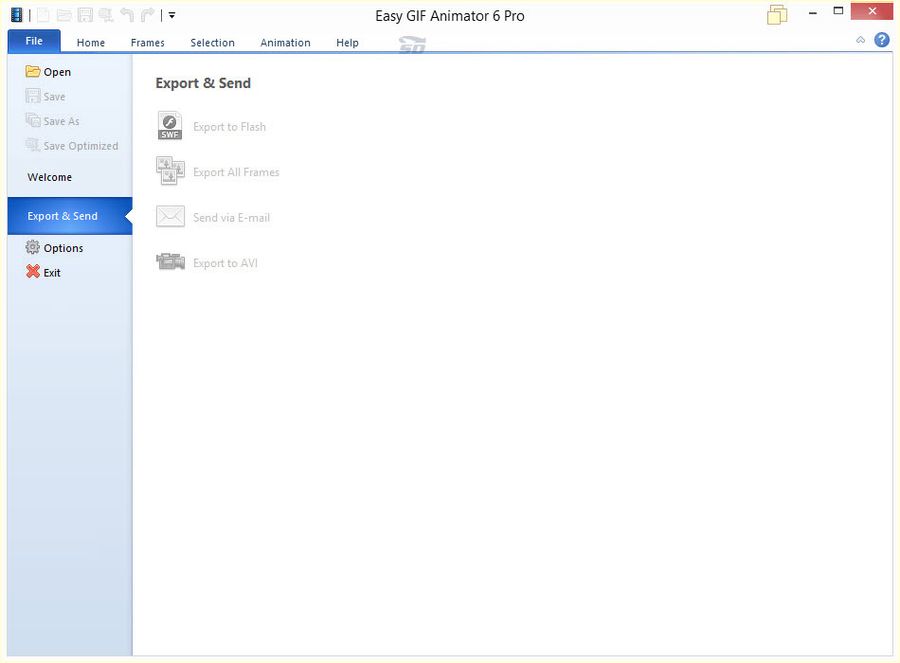Click the Save floppy icon in quick access toolbar

[85, 15]
